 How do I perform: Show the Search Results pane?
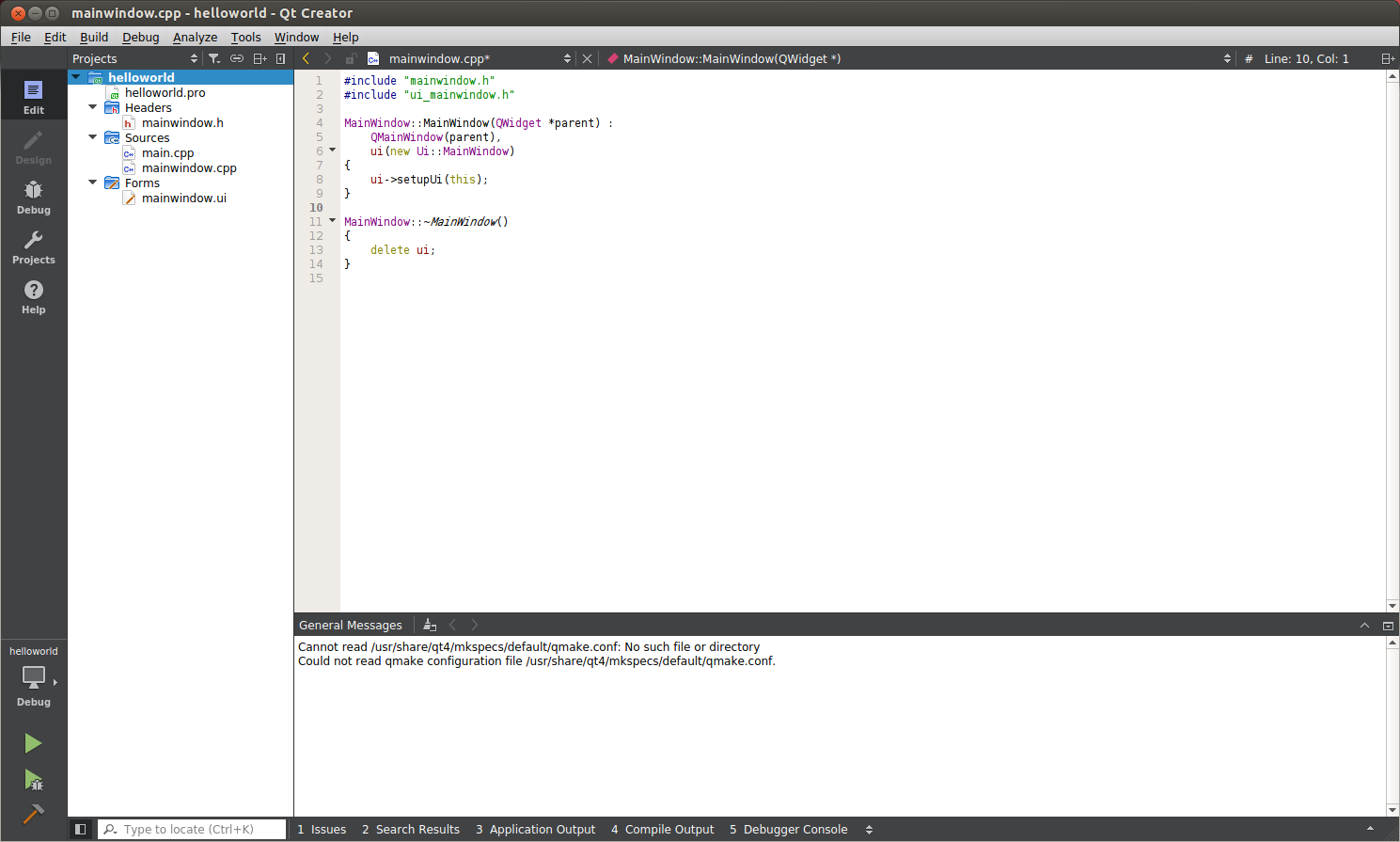(411, 829)
